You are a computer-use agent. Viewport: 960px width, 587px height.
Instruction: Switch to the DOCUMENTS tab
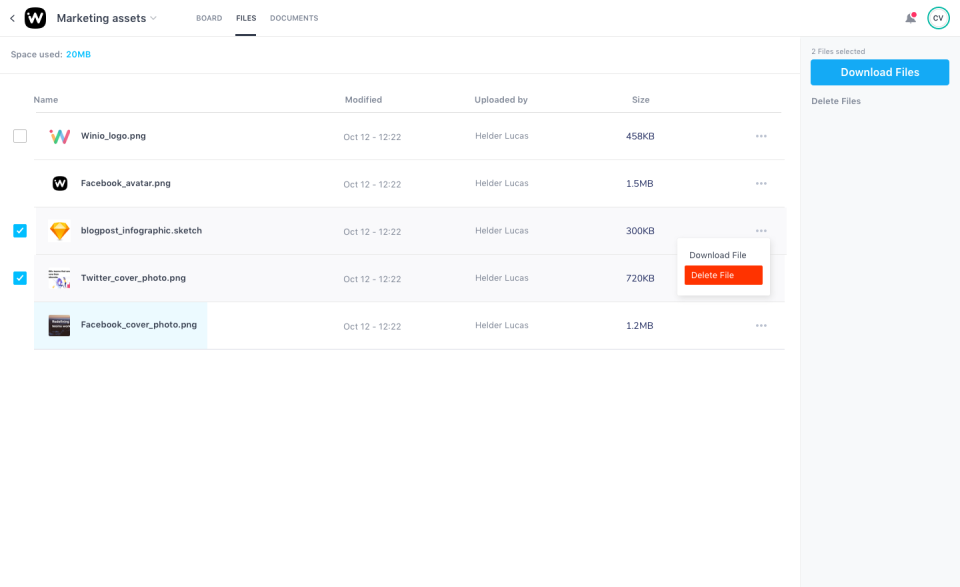coord(293,17)
